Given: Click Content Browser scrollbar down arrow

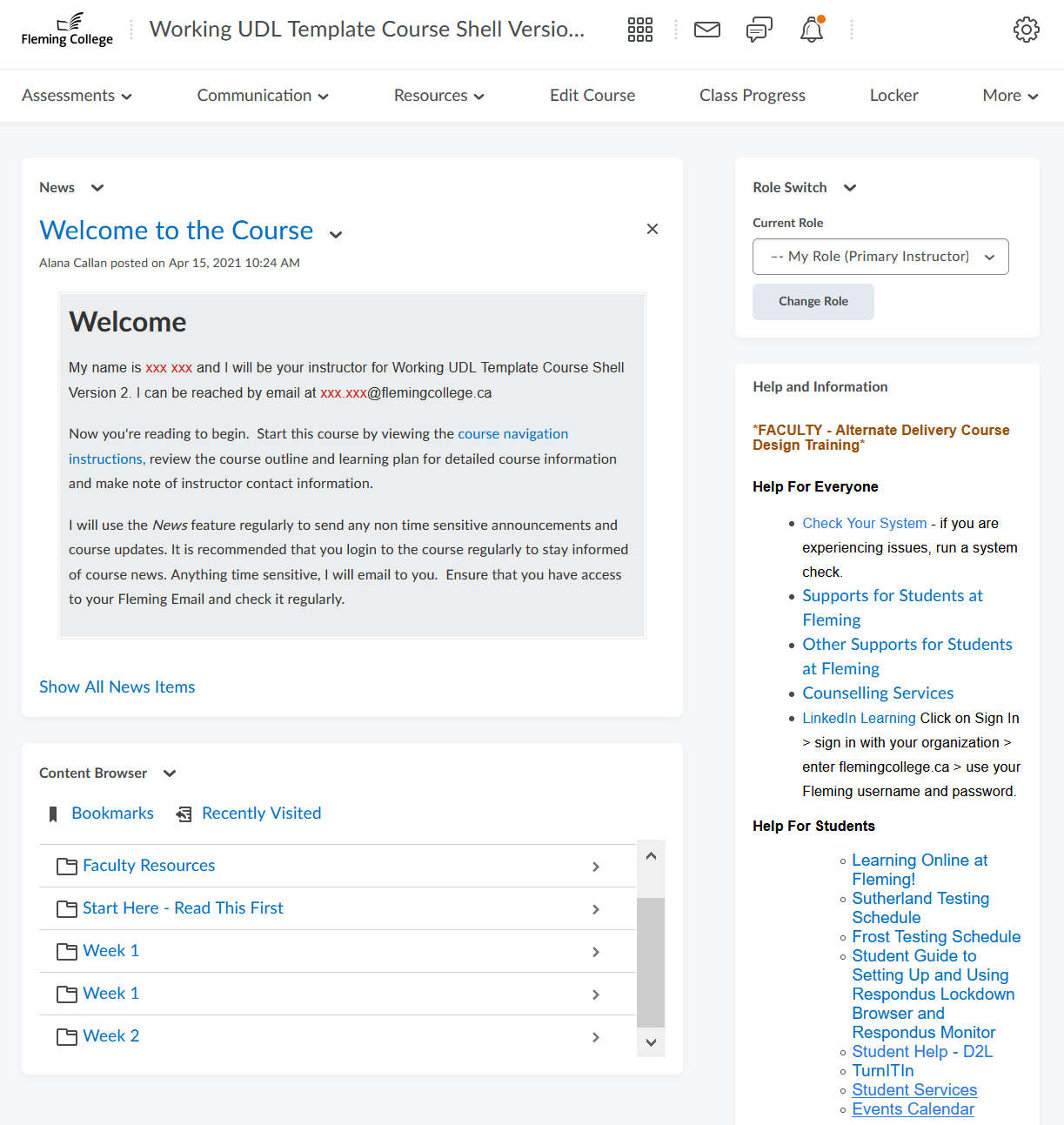Looking at the screenshot, I should coord(651,1042).
